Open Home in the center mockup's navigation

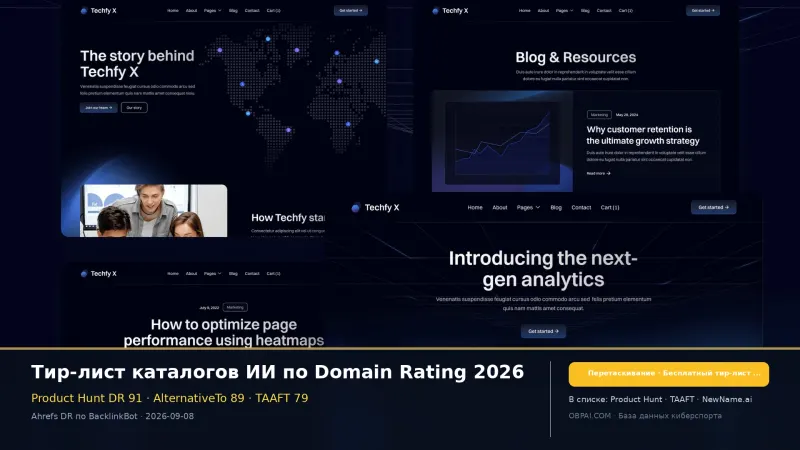tap(475, 208)
